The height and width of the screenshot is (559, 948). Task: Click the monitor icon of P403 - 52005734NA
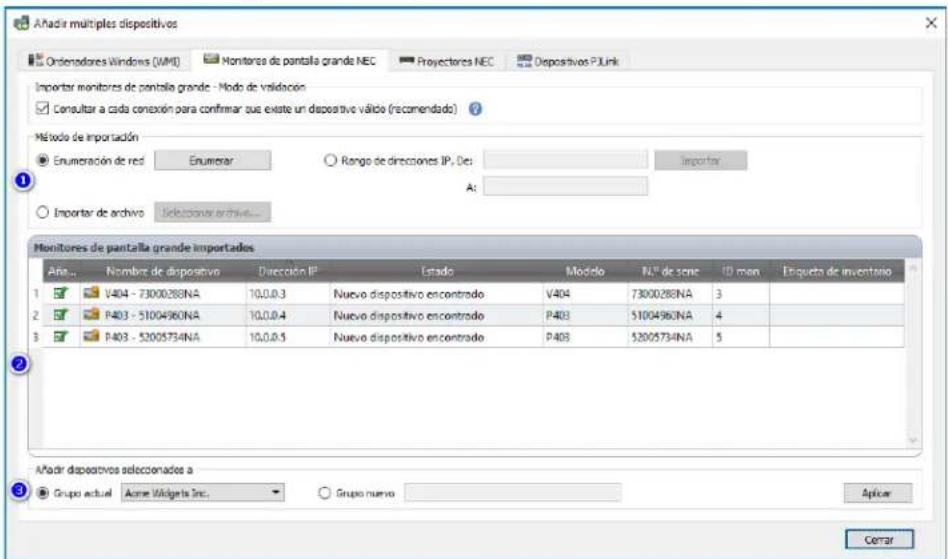click(91, 336)
